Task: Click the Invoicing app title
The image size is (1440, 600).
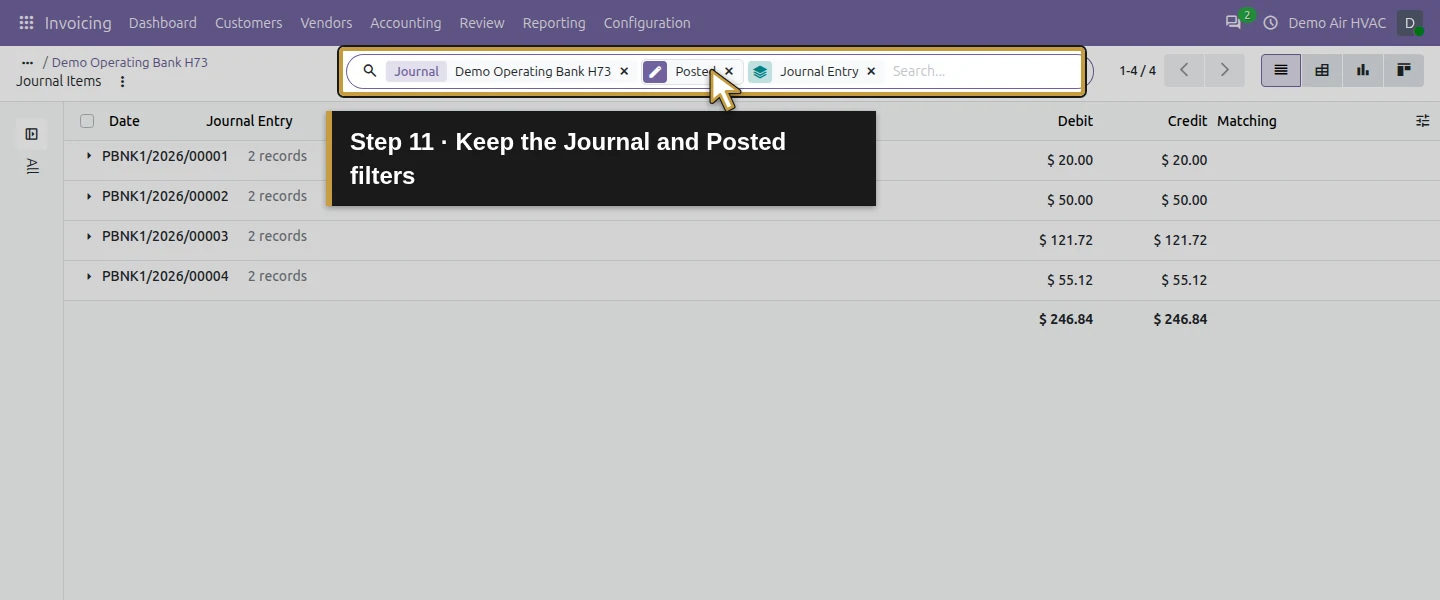Action: (78, 22)
